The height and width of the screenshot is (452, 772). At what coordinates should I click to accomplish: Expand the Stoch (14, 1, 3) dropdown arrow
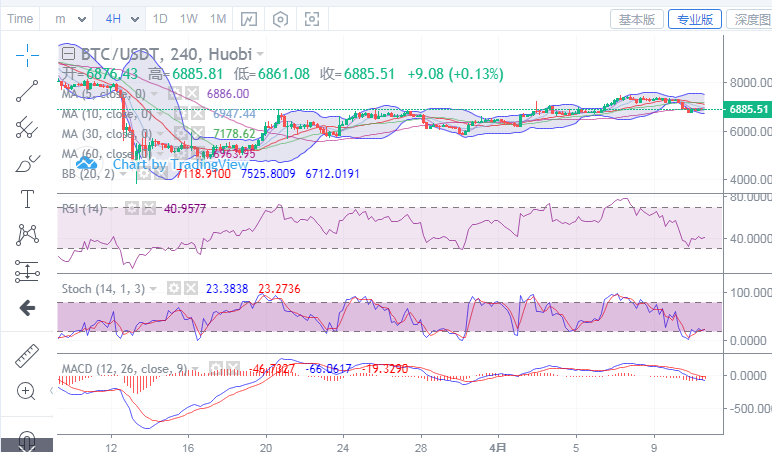click(153, 289)
